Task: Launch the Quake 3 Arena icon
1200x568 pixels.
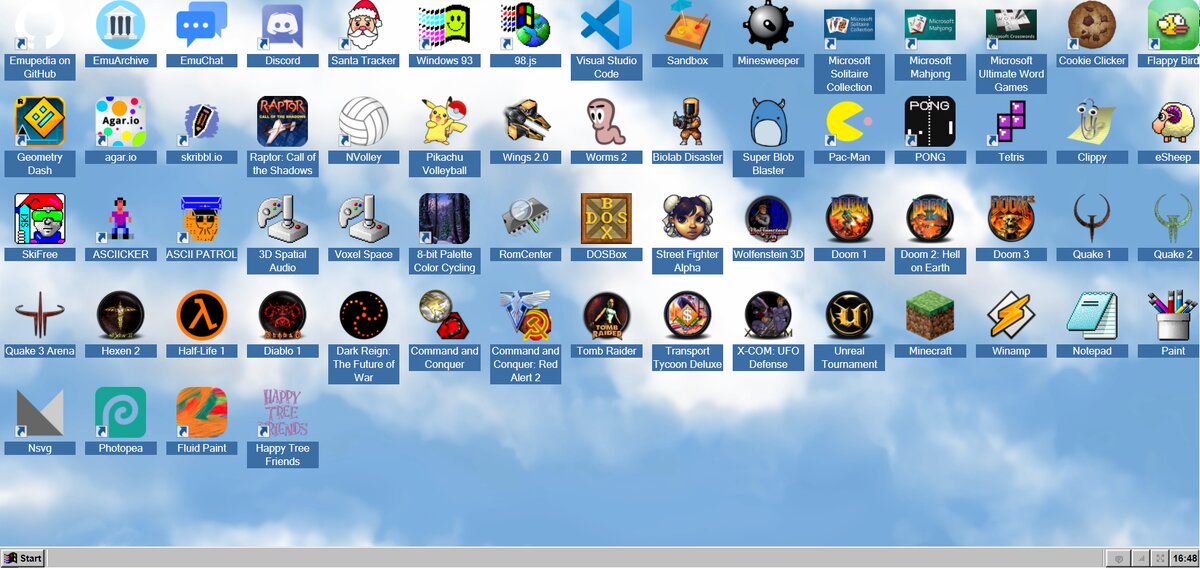Action: (40, 315)
